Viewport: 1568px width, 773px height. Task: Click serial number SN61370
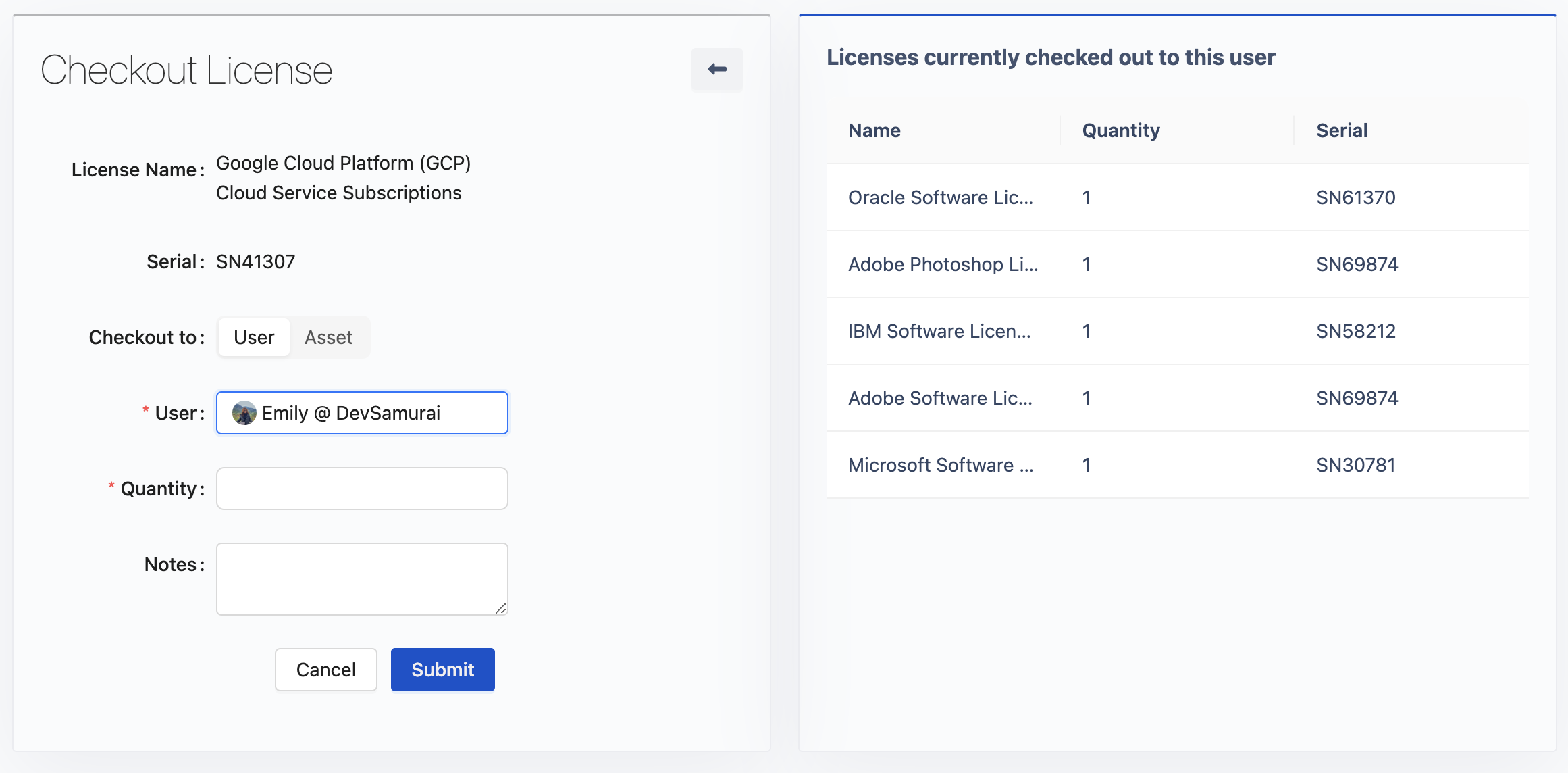(1355, 197)
